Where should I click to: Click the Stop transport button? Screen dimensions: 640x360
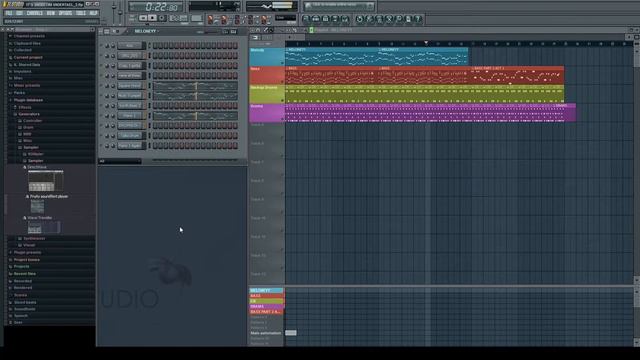pos(152,18)
